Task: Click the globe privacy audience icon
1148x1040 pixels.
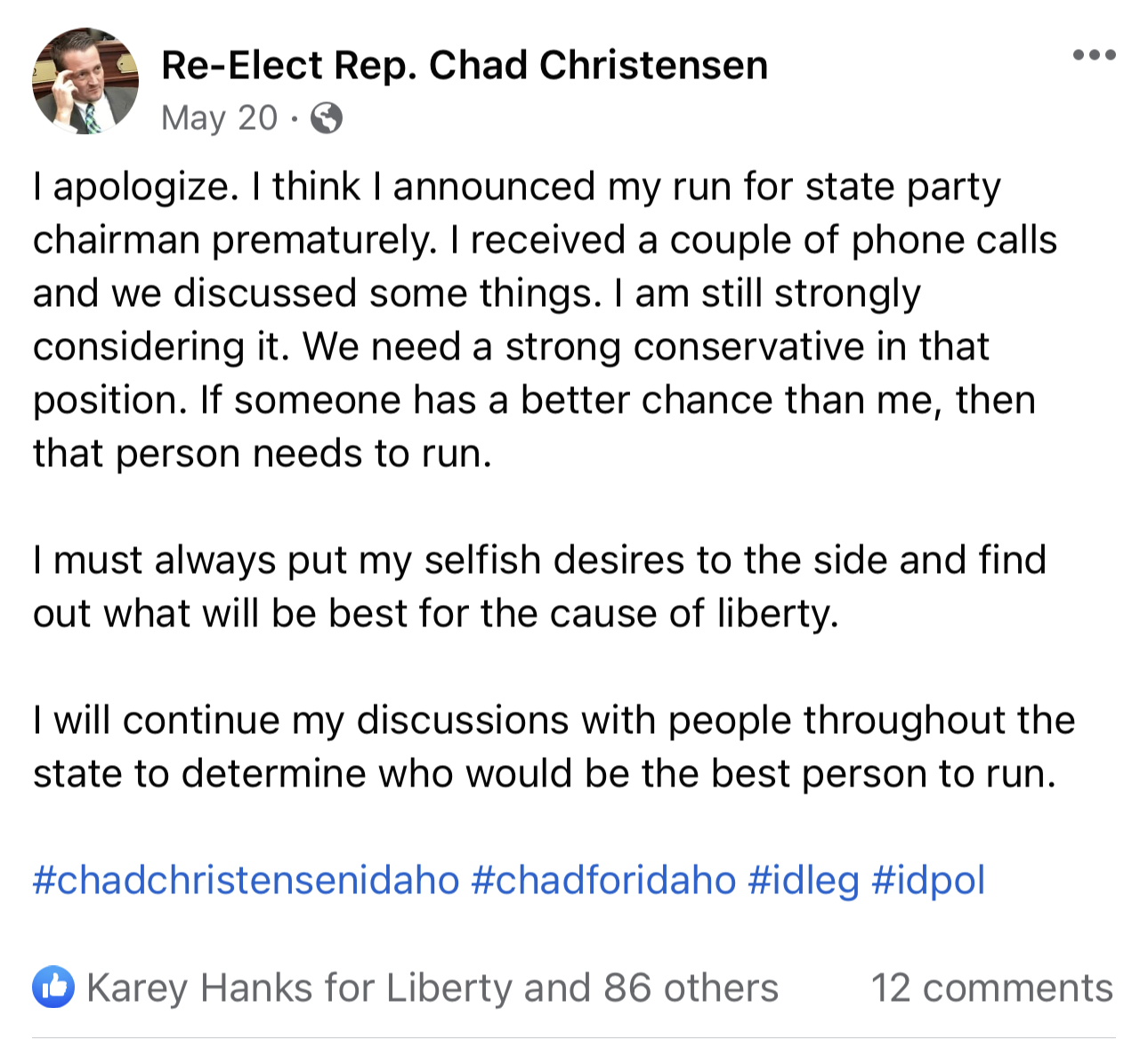Action: pyautogui.click(x=327, y=117)
